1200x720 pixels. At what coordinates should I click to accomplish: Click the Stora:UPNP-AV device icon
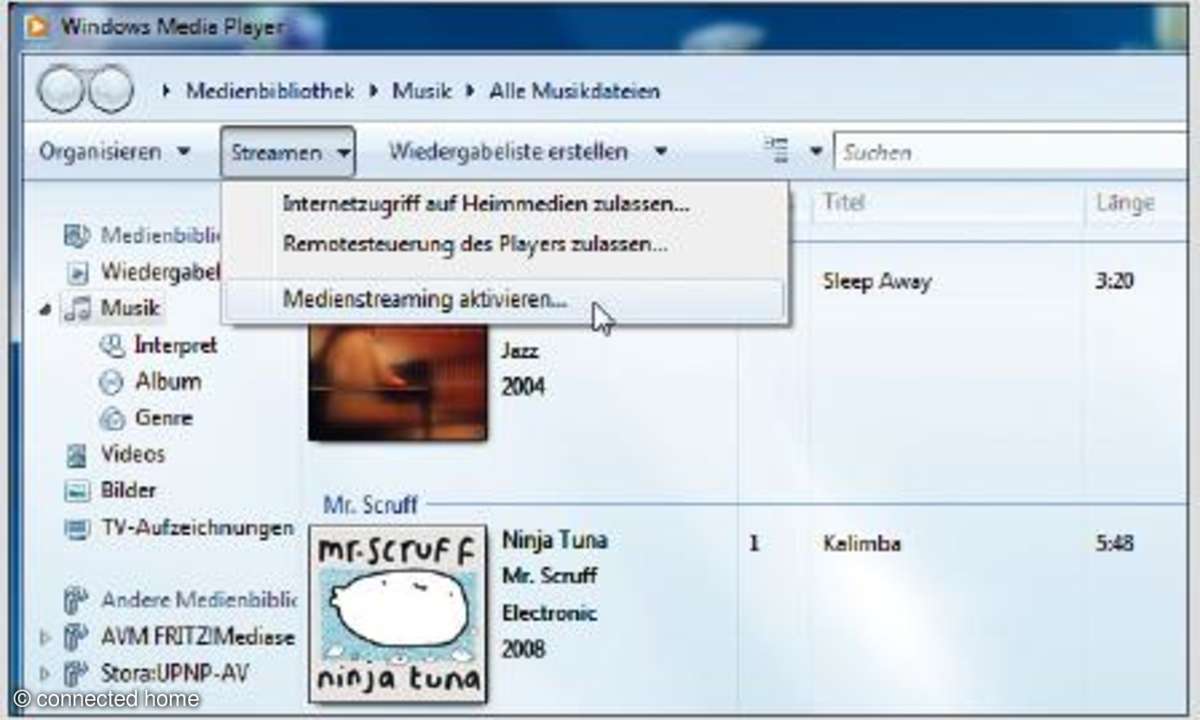coord(78,672)
